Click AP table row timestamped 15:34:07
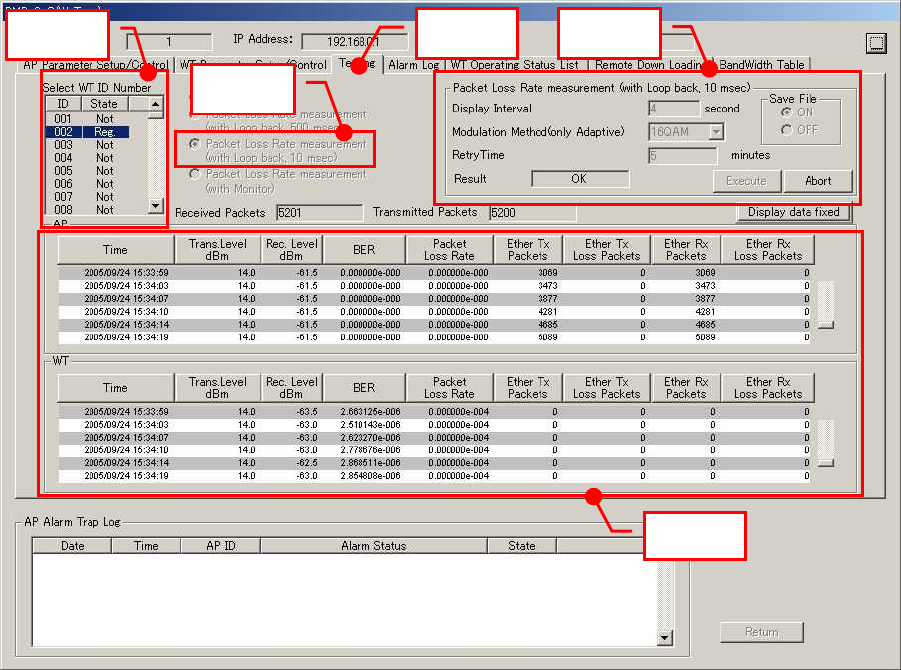This screenshot has height=670, width=901. (434, 299)
